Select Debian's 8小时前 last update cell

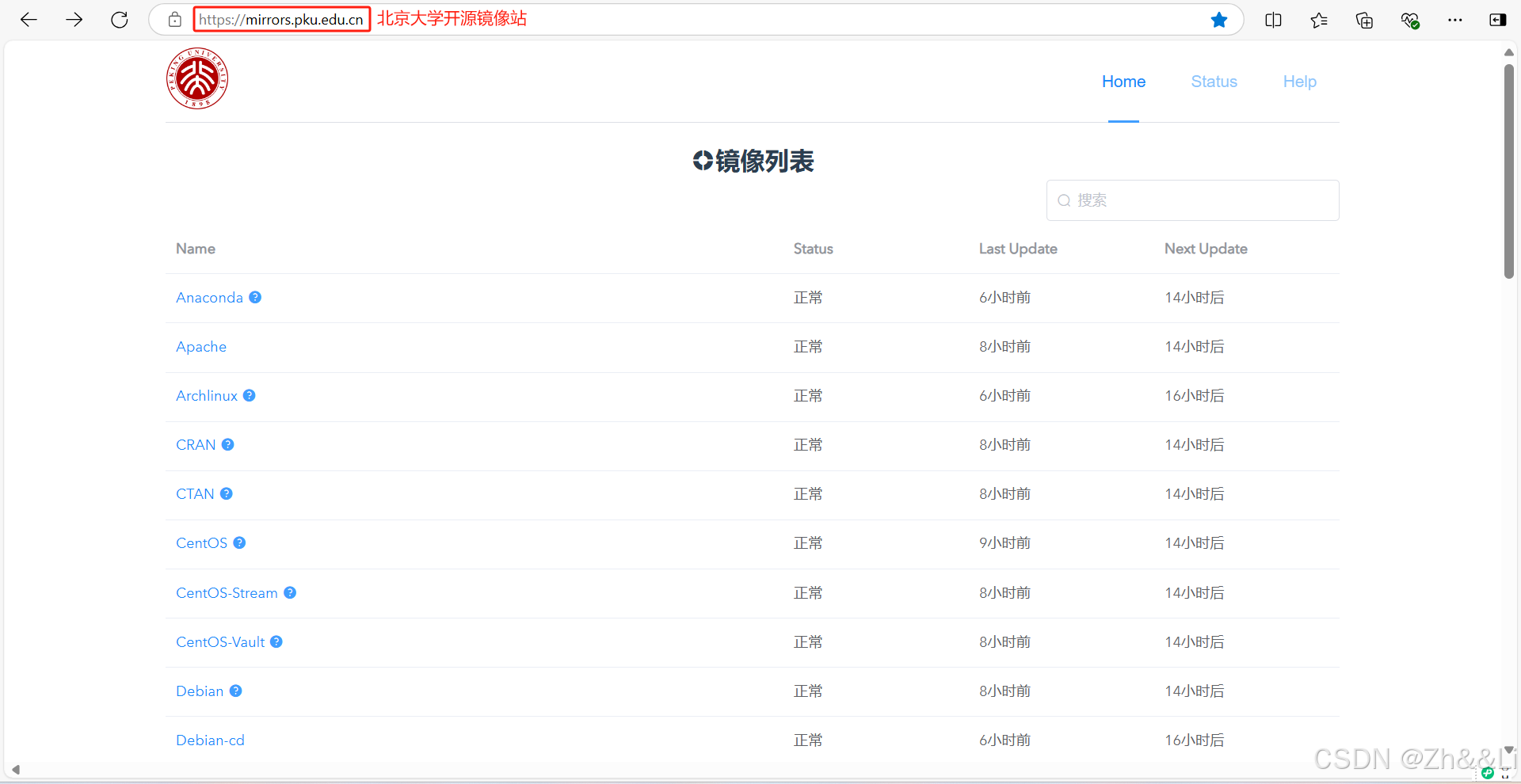pos(1004,691)
